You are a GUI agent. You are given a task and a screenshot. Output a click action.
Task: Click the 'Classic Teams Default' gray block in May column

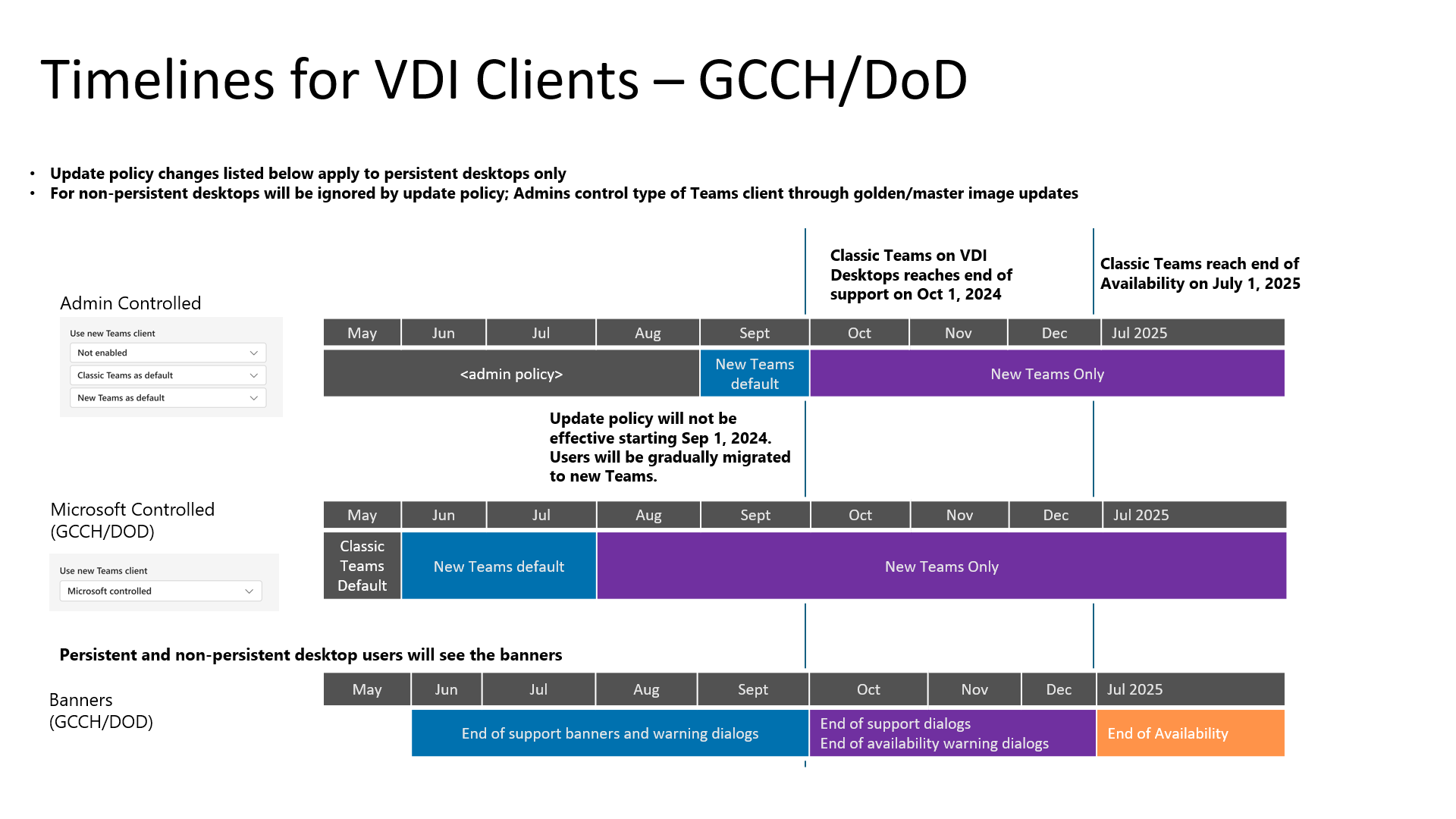coord(362,566)
